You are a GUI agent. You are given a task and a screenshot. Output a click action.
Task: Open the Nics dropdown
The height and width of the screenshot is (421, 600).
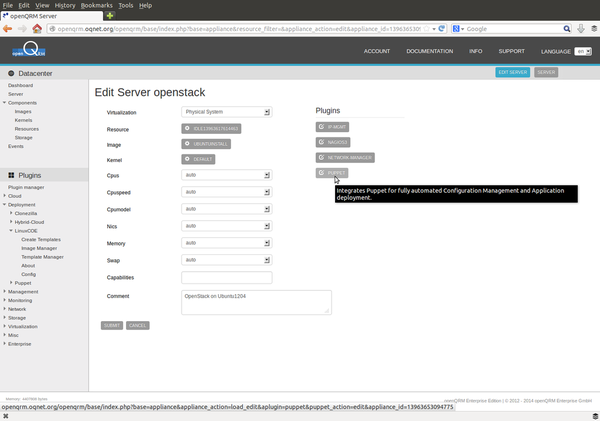(x=227, y=226)
